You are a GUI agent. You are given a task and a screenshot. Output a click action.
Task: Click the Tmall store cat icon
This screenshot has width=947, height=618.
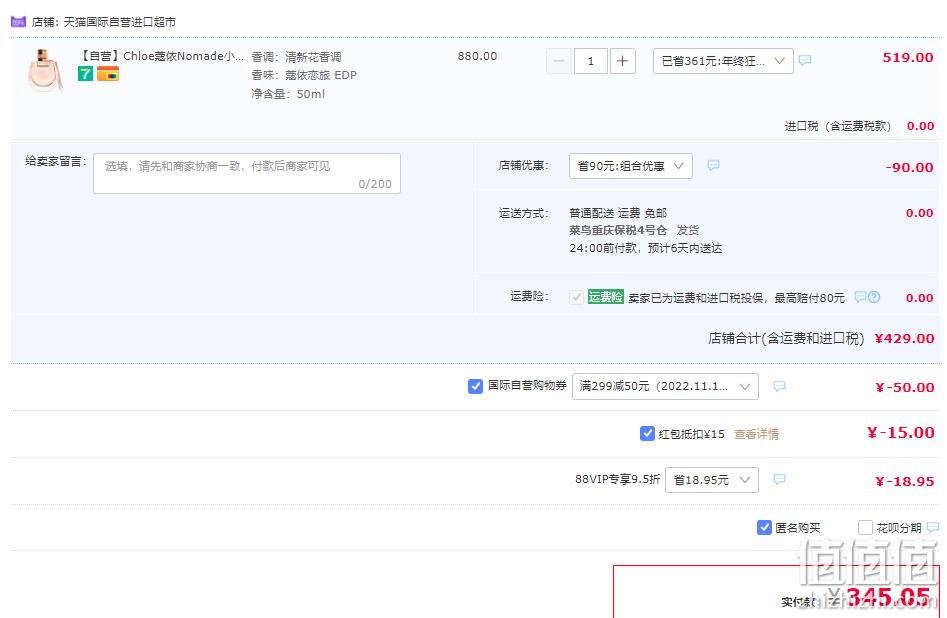[18, 22]
